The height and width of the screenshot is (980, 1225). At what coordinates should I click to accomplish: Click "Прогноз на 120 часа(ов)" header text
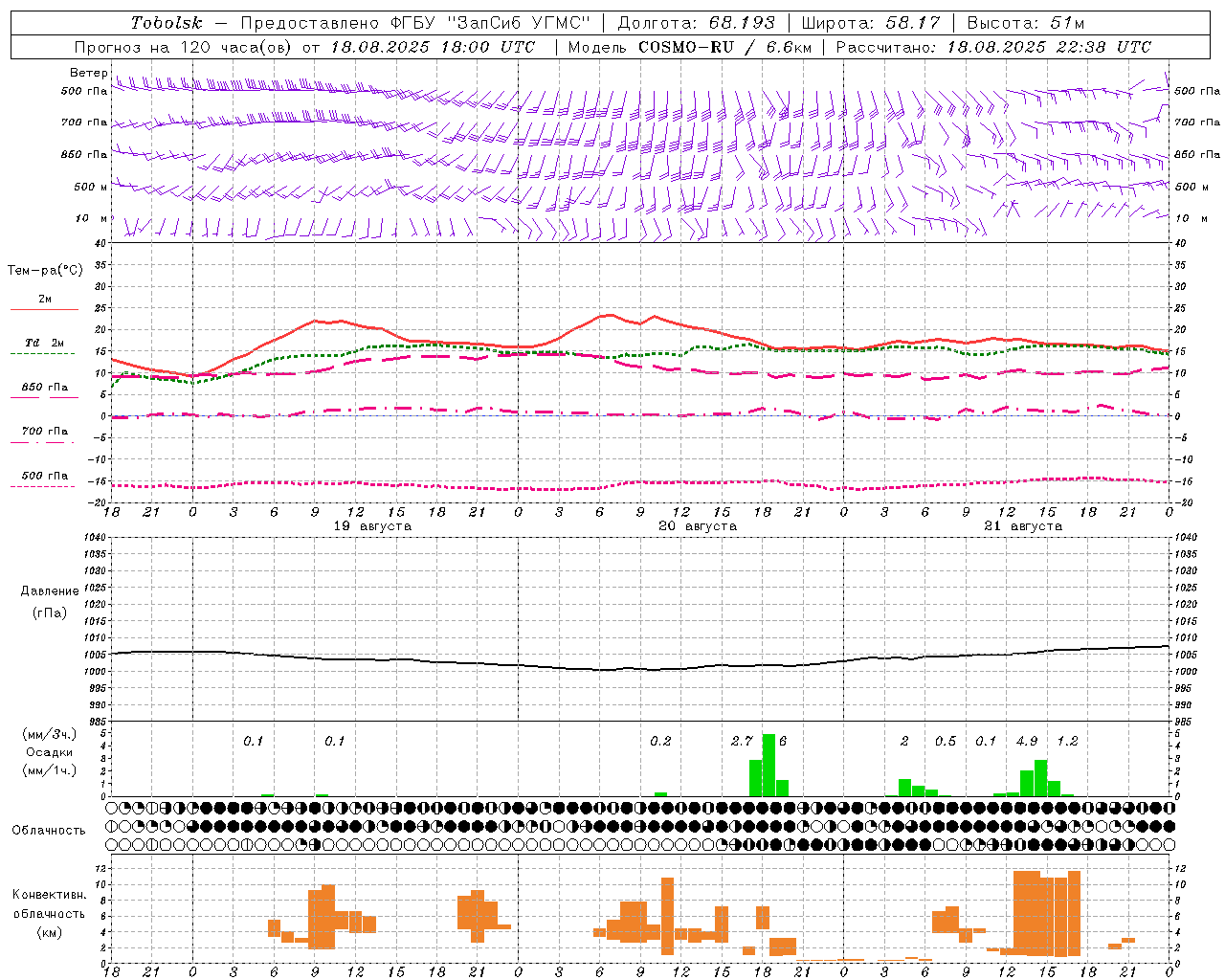184,47
